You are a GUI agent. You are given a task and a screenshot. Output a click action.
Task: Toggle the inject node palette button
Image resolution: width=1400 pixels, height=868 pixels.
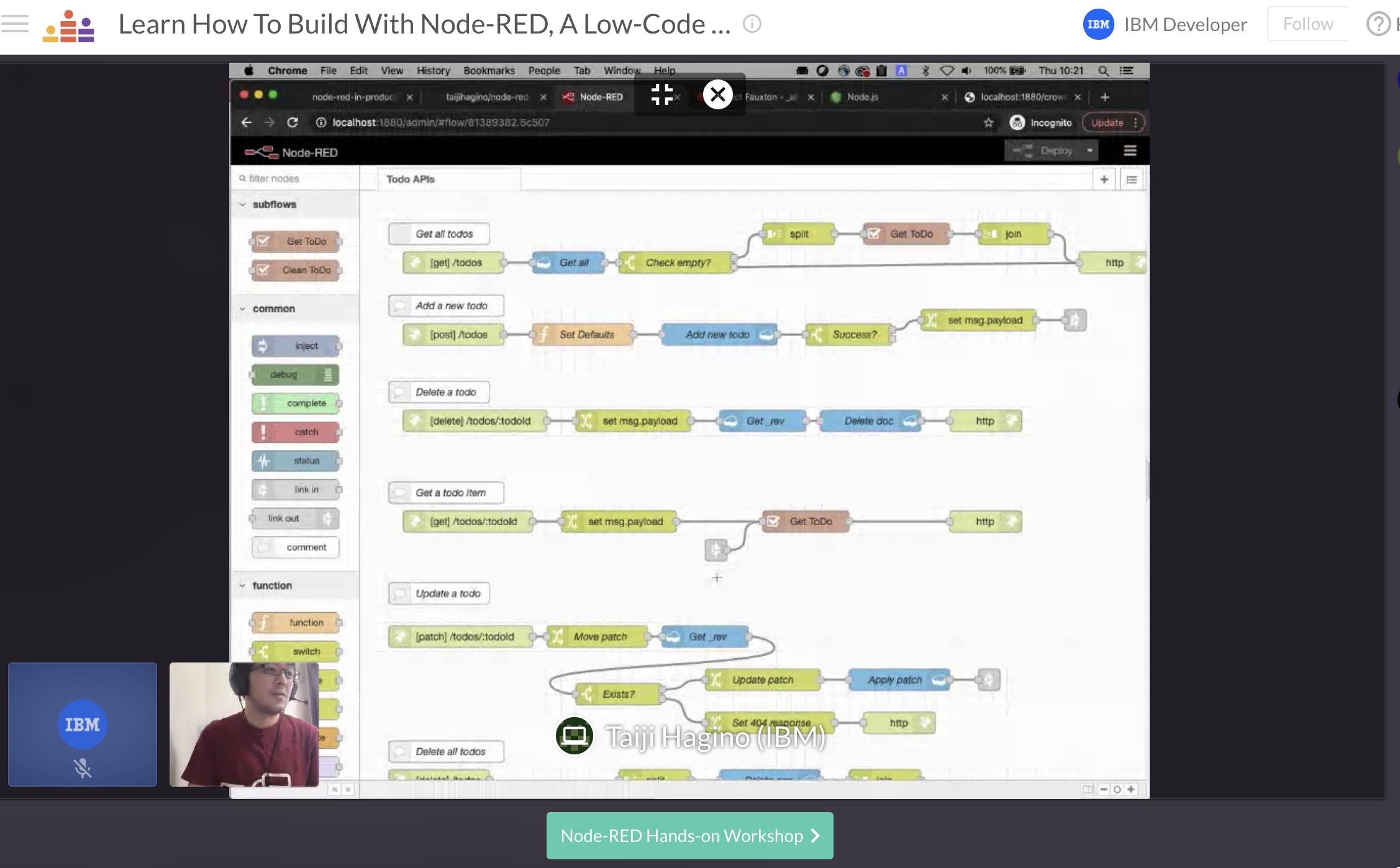(x=296, y=346)
